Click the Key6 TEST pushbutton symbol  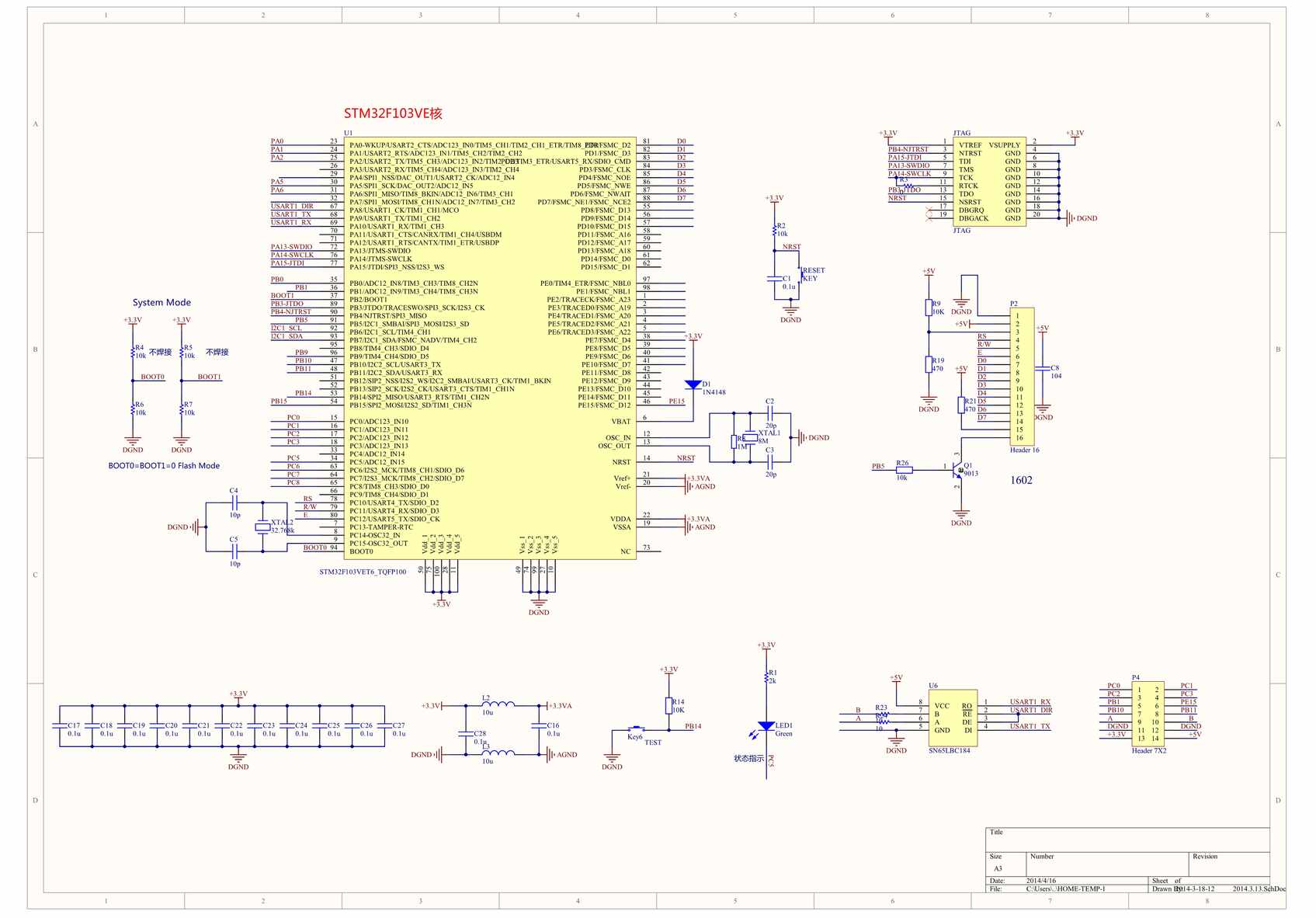(636, 729)
